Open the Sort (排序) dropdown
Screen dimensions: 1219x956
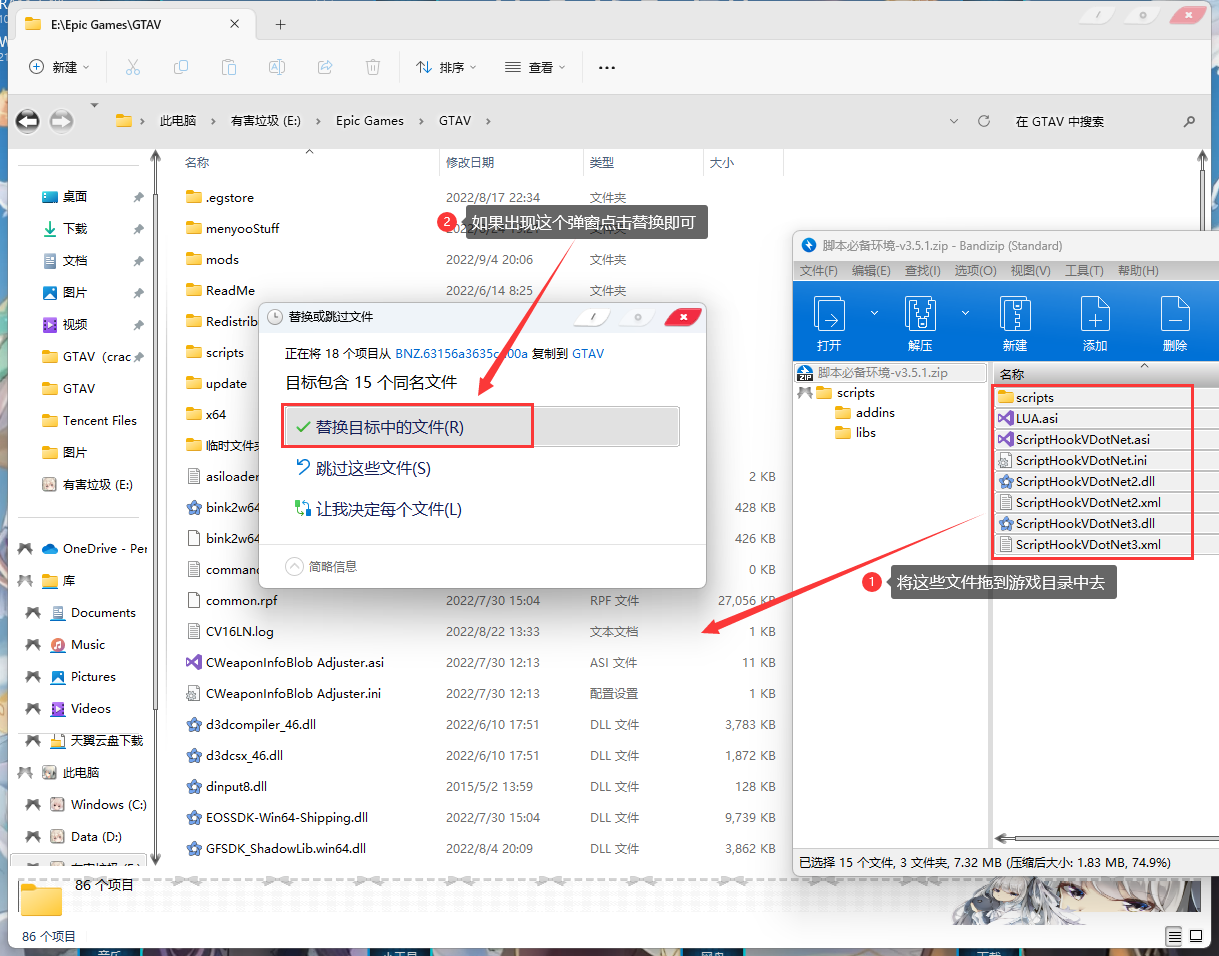(x=446, y=67)
